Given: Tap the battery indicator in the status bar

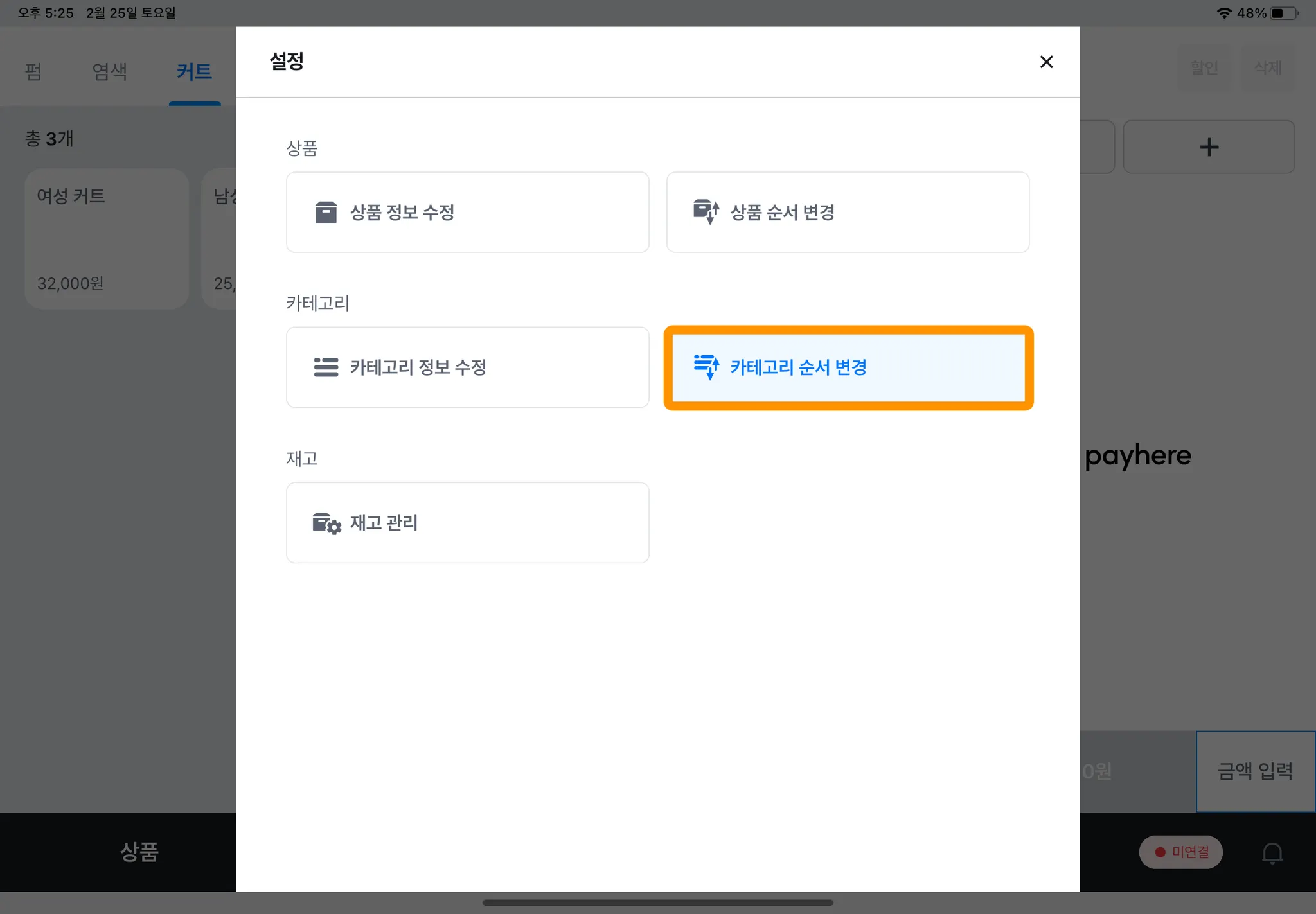Looking at the screenshot, I should [x=1283, y=13].
